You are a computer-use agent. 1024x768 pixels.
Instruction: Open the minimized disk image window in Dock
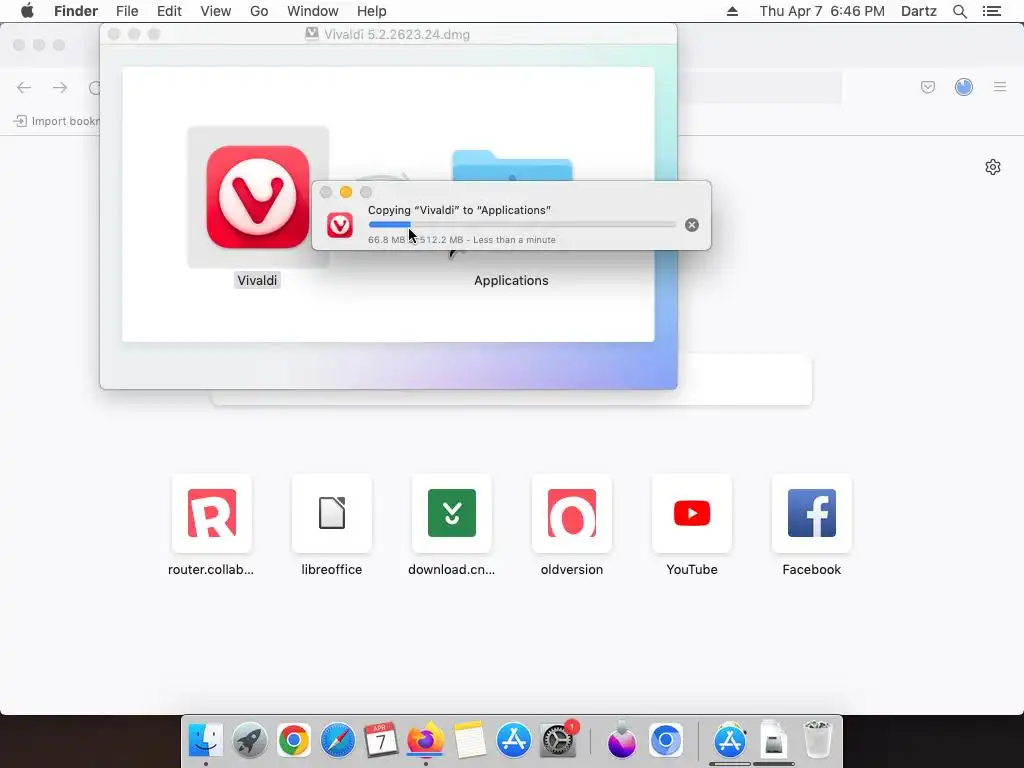pos(774,741)
